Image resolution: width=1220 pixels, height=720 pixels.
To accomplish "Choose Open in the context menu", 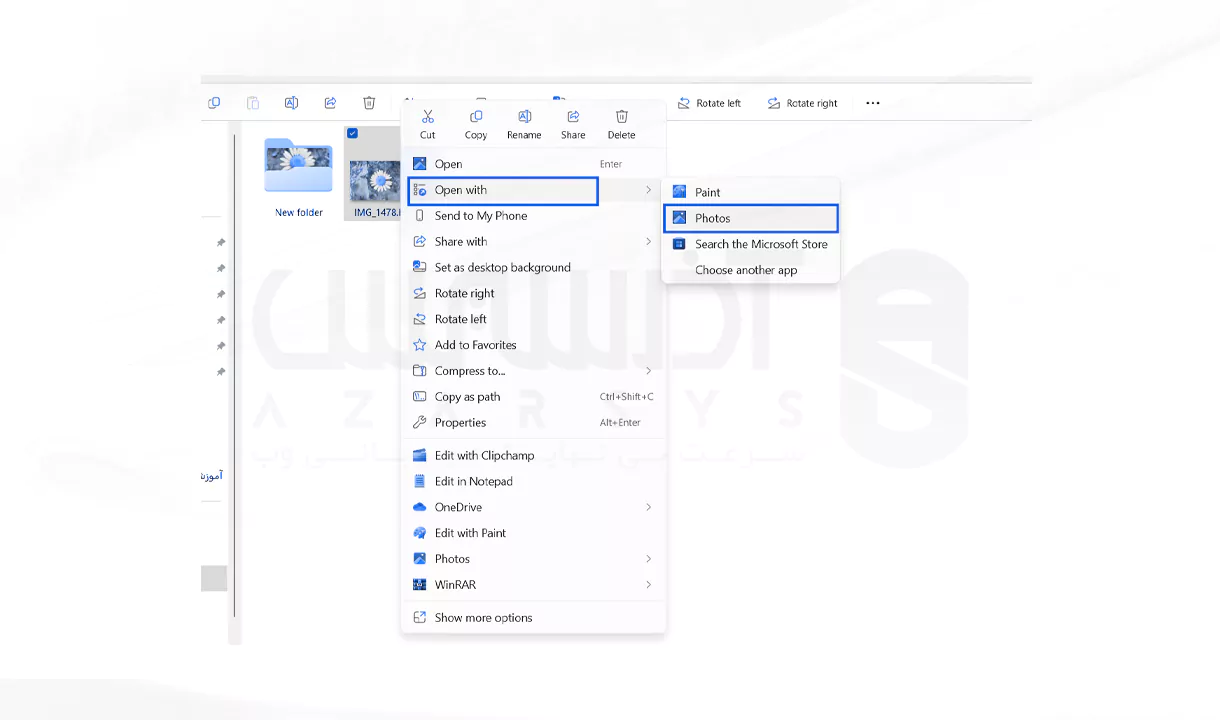I will (534, 164).
